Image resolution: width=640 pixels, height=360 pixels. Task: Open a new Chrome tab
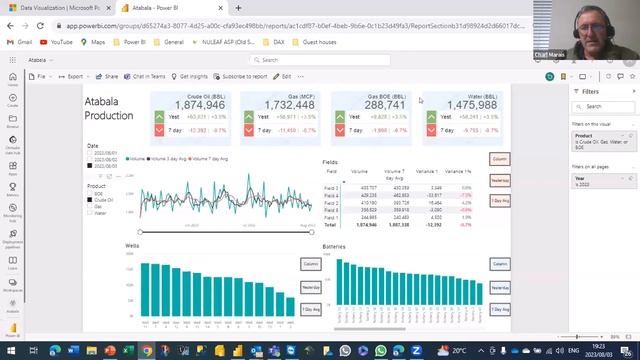point(238,8)
